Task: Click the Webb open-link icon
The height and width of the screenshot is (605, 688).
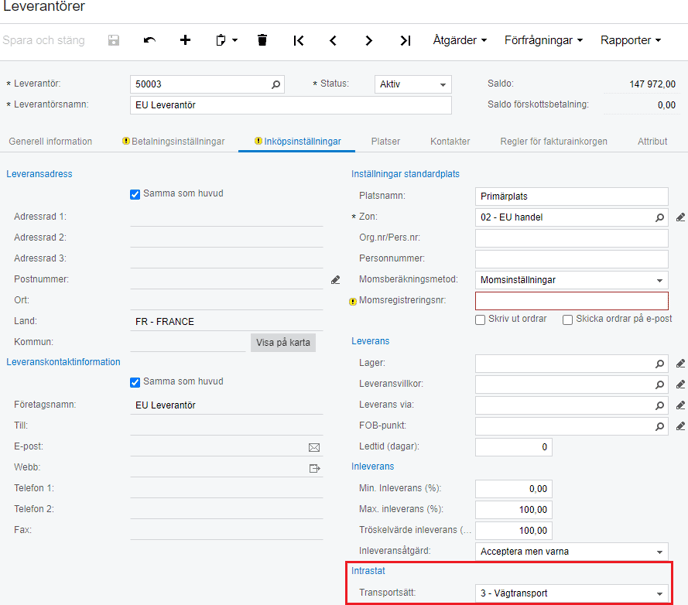Action: (x=315, y=469)
